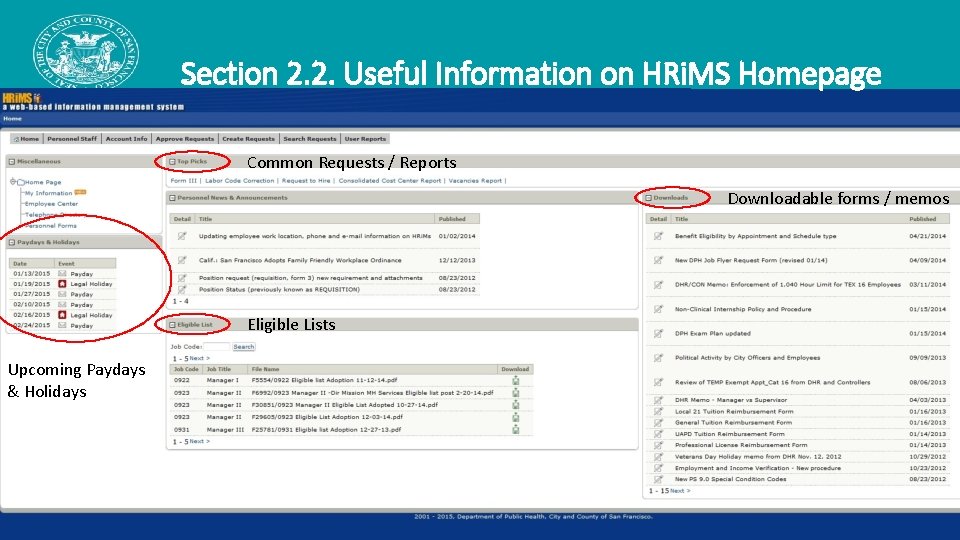Open detail icon for Professional License Reimbursement Form

(x=658, y=445)
